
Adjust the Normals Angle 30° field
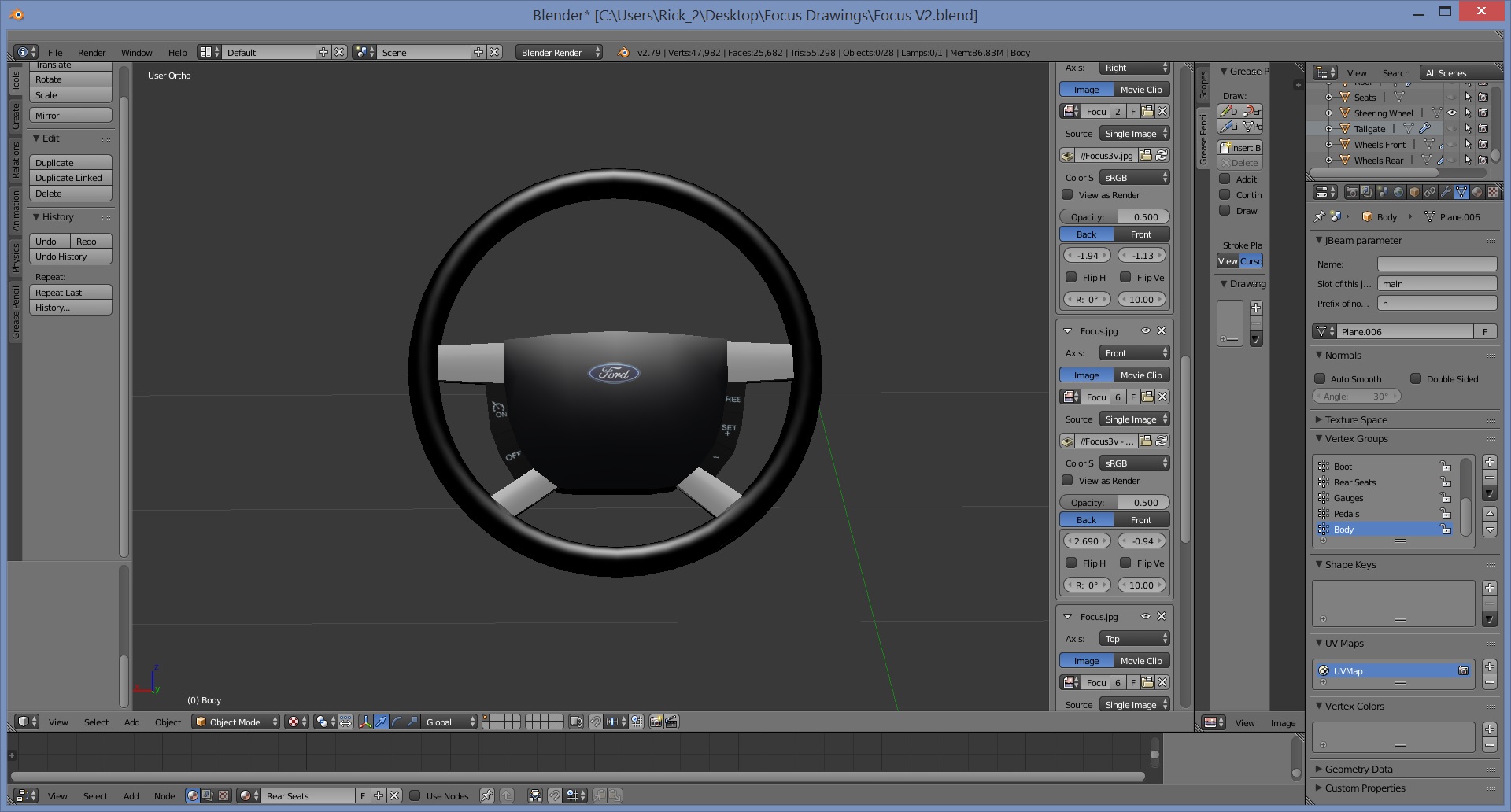point(1357,396)
